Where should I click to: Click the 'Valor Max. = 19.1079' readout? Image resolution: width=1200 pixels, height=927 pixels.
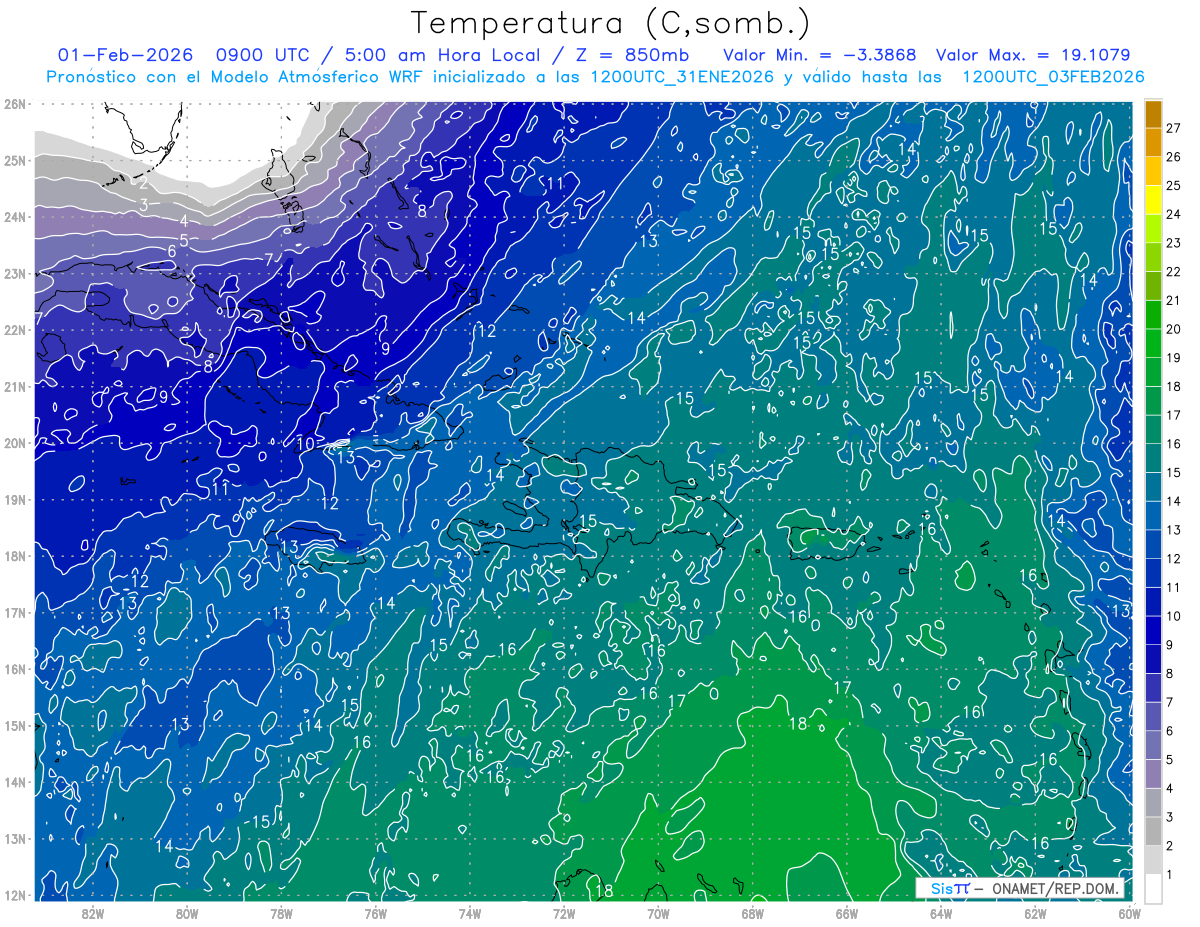(x=1034, y=55)
